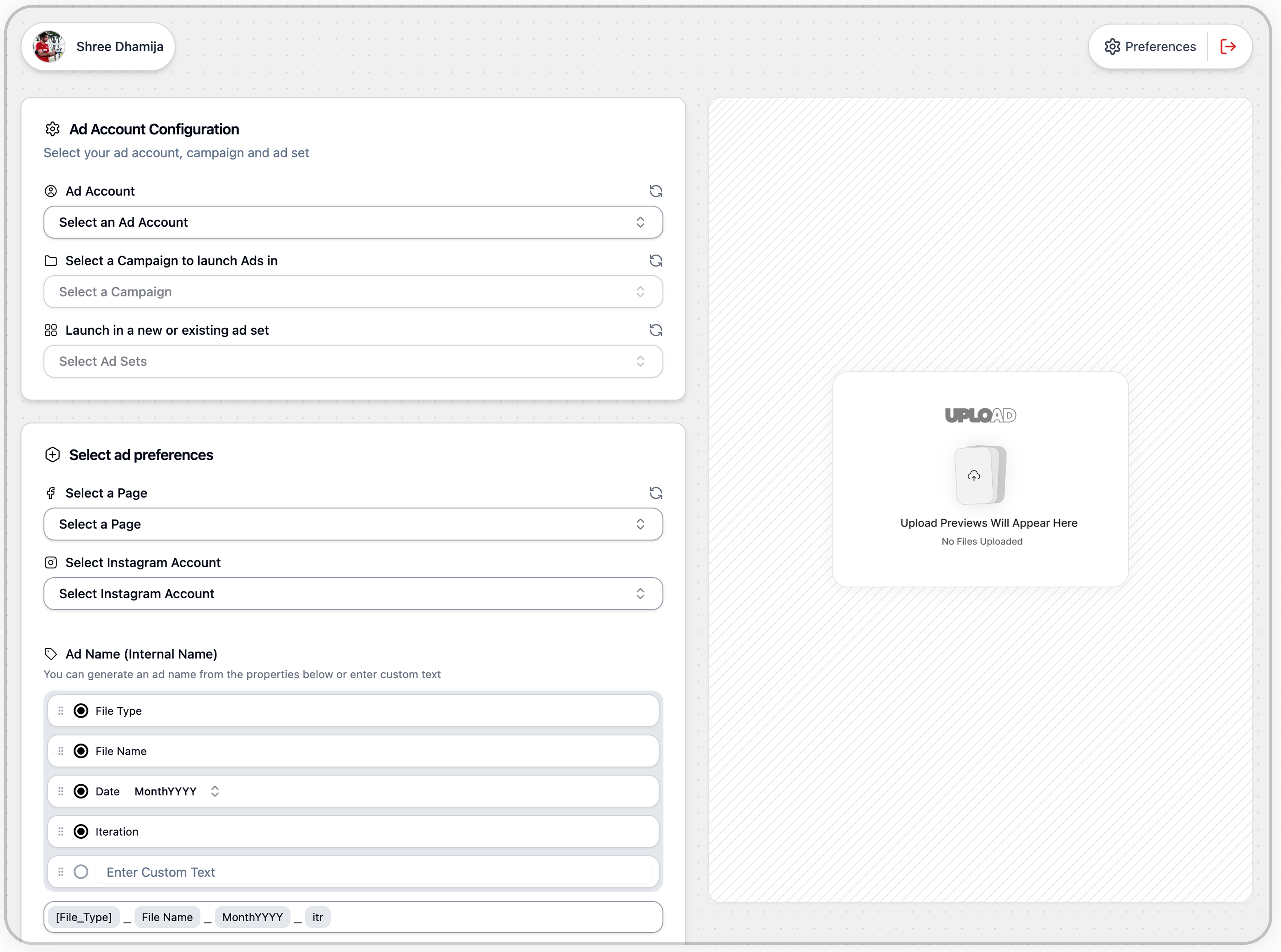Open Select a Campaign dropdown
Viewport: 1281px width, 952px height.
tap(353, 292)
